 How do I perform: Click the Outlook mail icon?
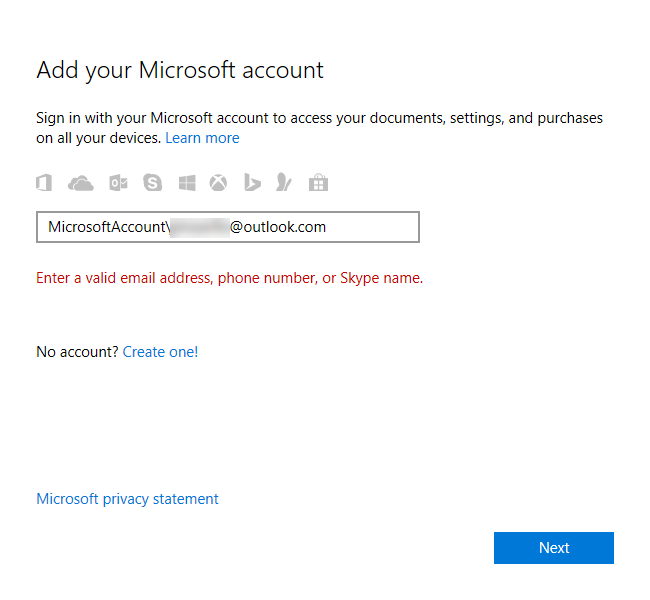click(118, 183)
